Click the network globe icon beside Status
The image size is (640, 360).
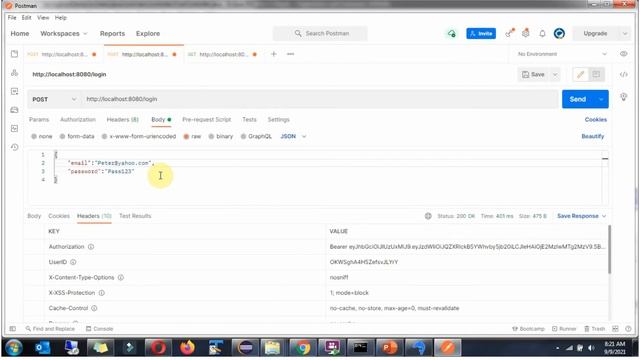click(428, 216)
